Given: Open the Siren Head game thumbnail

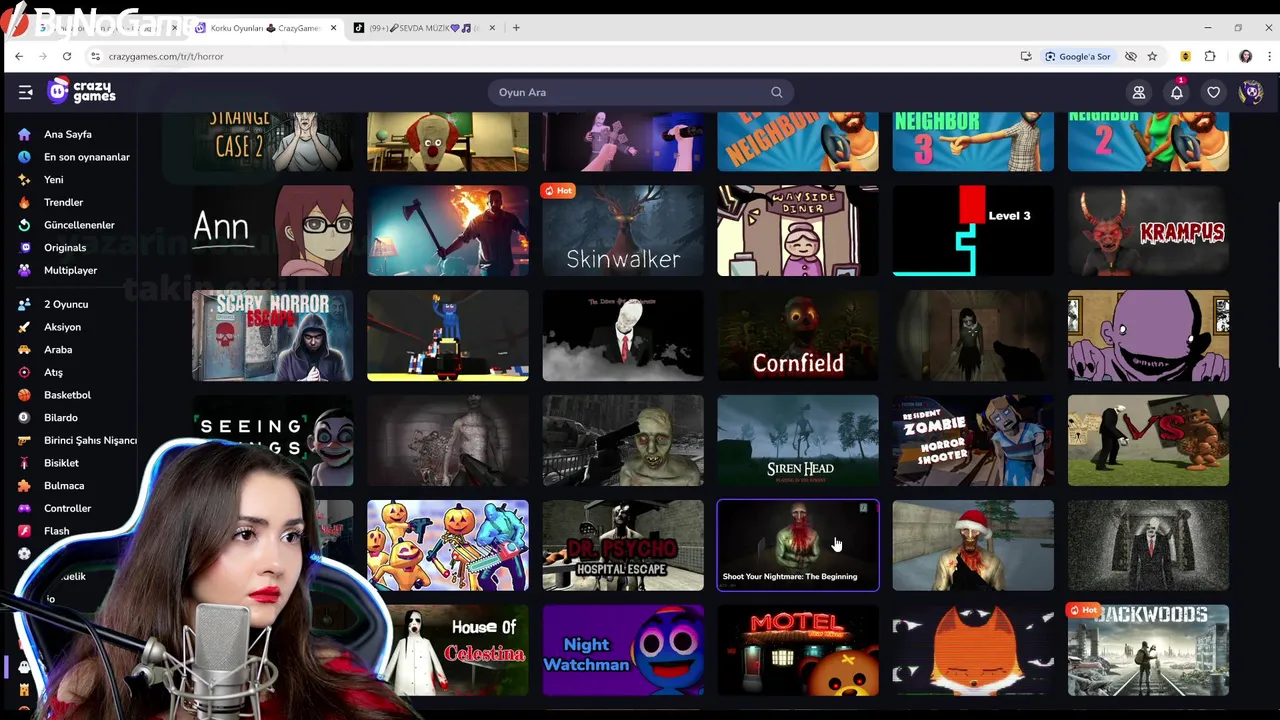Looking at the screenshot, I should click(798, 441).
